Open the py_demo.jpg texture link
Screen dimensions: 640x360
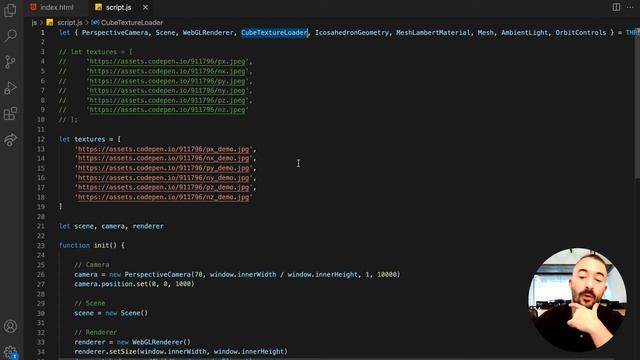[x=163, y=168]
